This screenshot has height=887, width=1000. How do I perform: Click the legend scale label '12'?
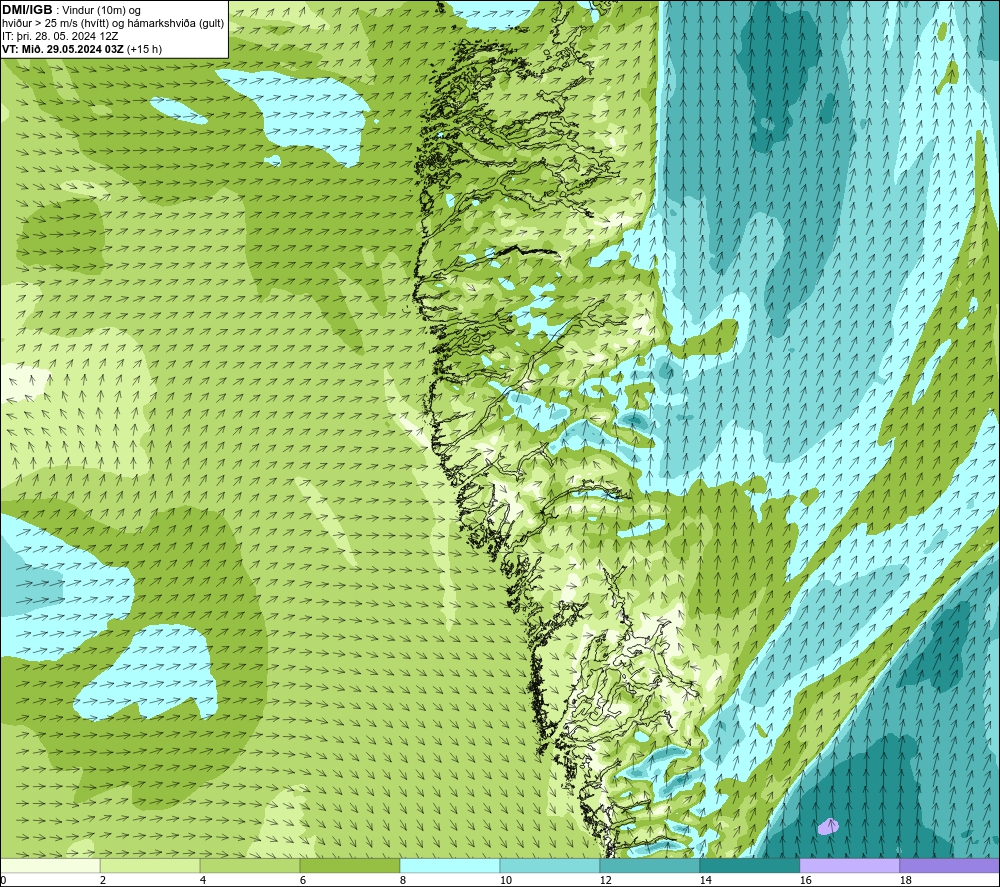click(606, 880)
